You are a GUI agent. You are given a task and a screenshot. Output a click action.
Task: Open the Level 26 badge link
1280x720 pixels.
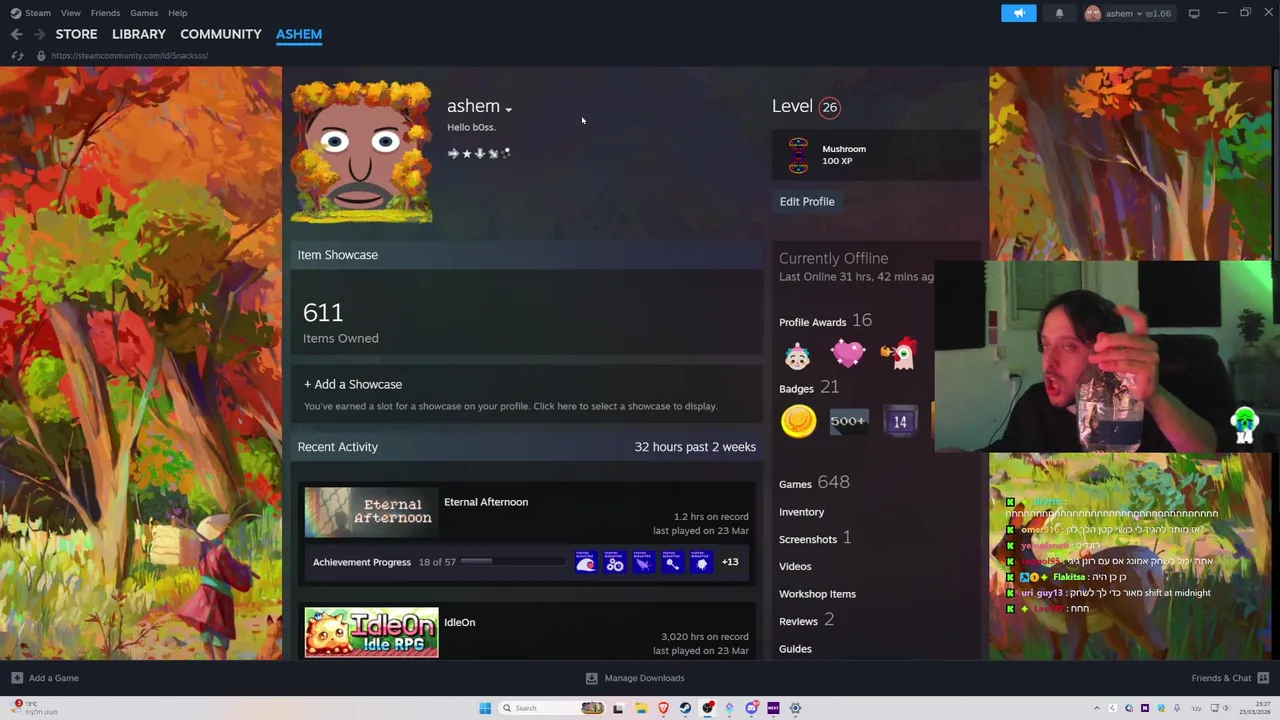[806, 106]
